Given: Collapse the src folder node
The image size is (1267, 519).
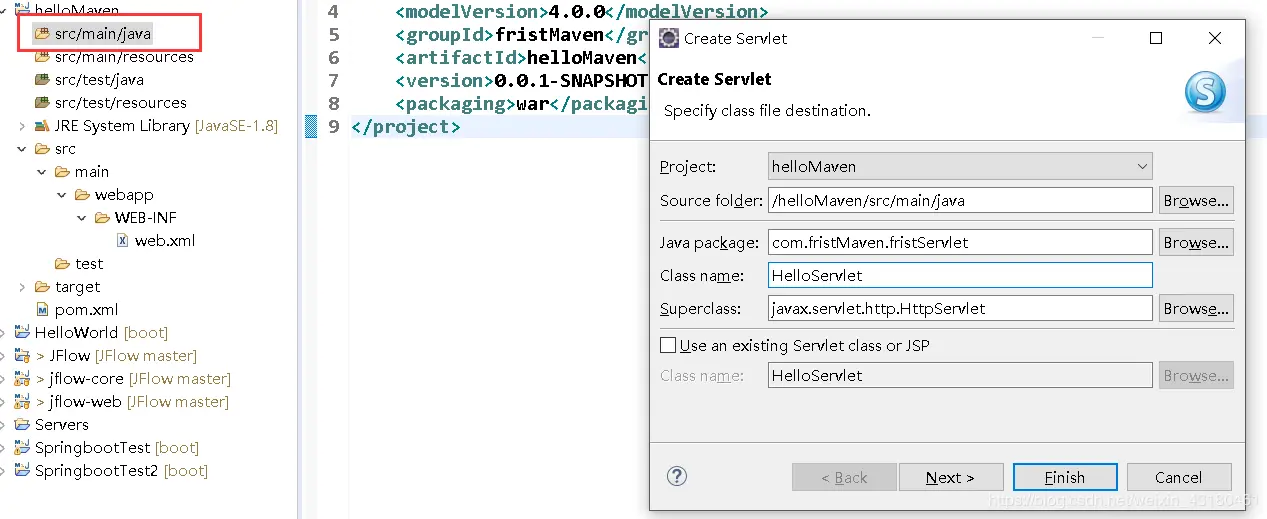Looking at the screenshot, I should point(22,149).
